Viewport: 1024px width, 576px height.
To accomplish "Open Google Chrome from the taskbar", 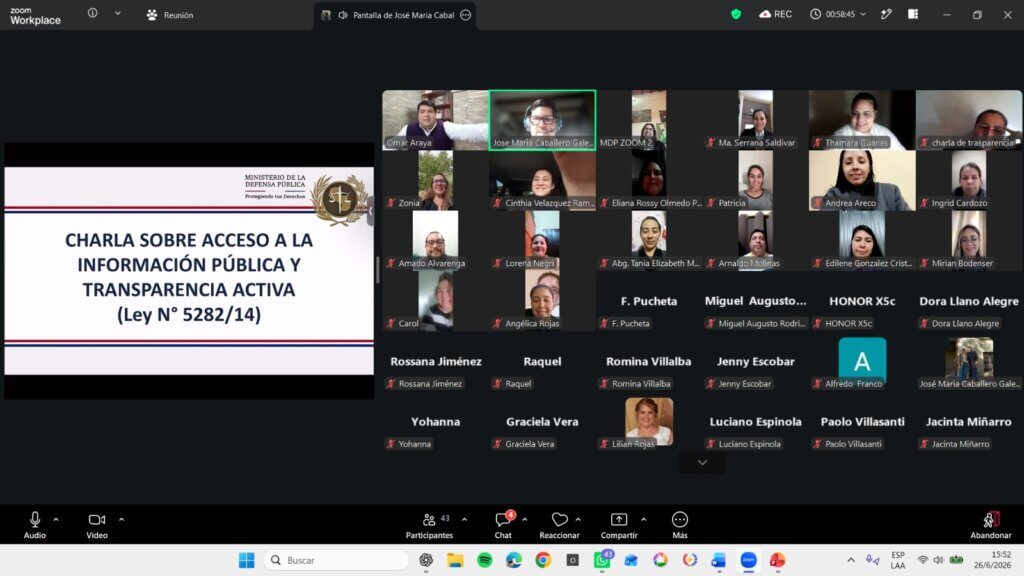I will tap(543, 560).
